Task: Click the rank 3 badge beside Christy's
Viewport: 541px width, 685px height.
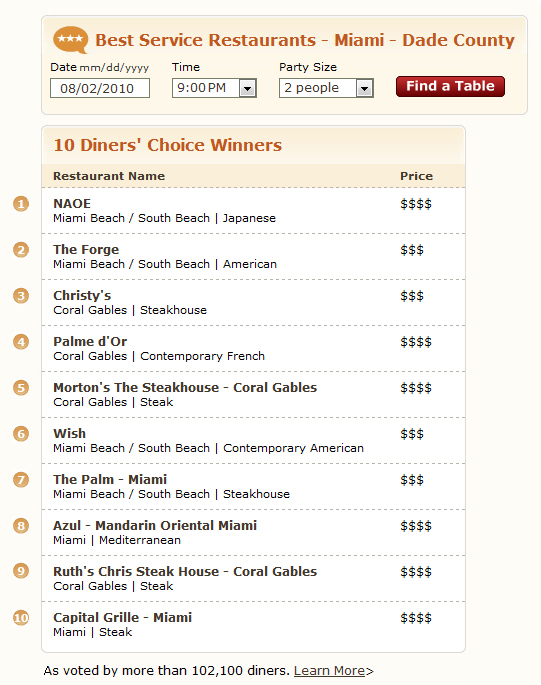Action: [21, 296]
